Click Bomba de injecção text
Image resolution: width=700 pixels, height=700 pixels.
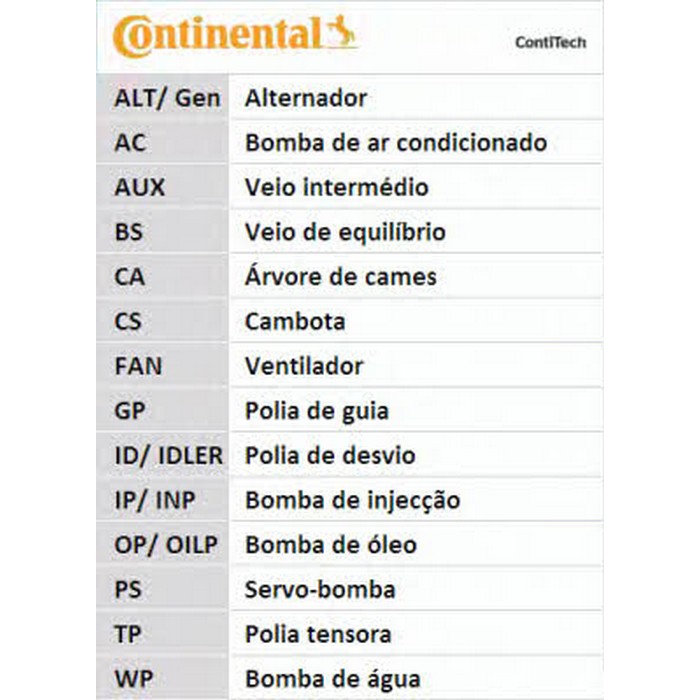coord(352,500)
